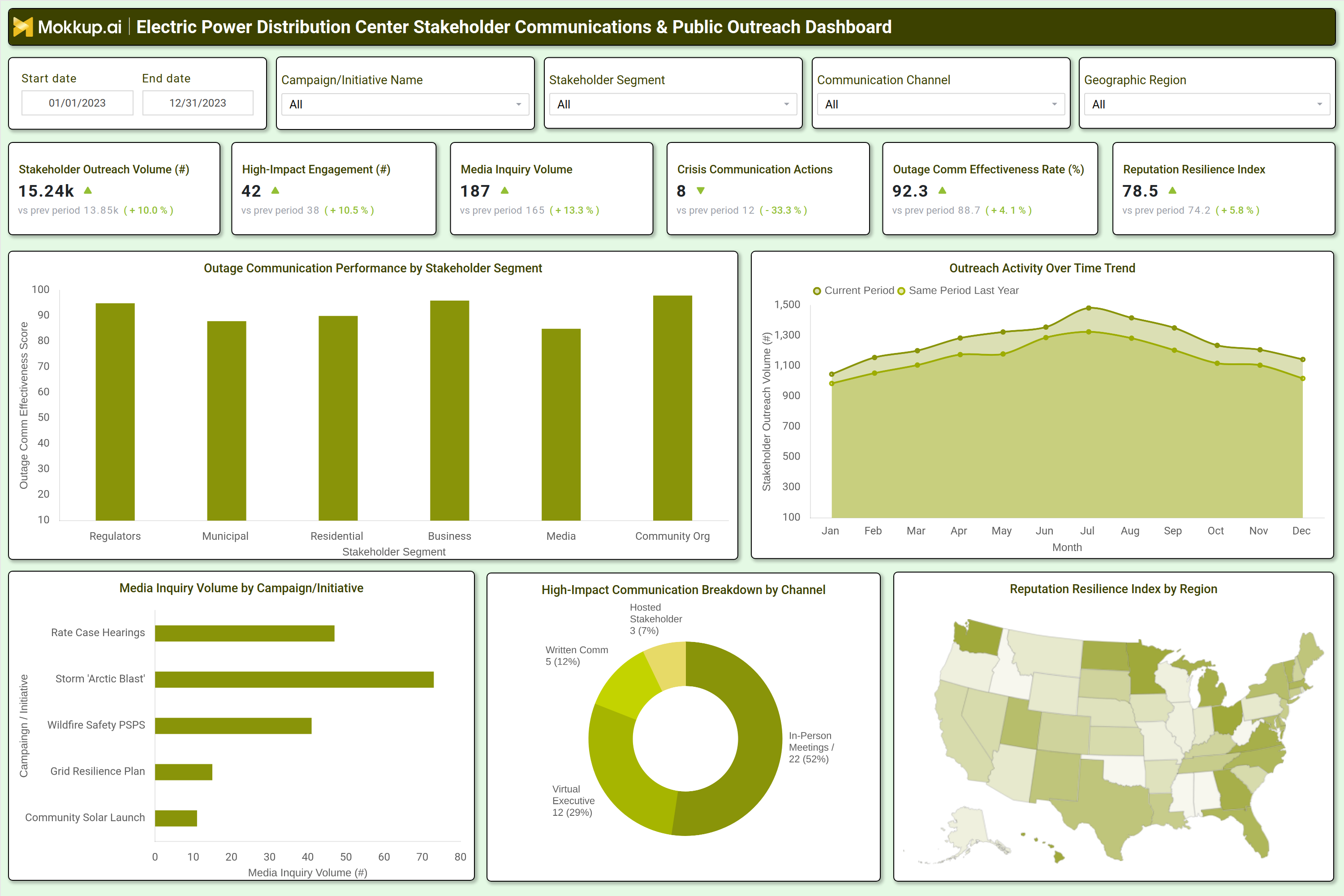Screen dimensions: 1344x896
Task: Click the Media Inquiry Volume value 187
Action: [475, 191]
